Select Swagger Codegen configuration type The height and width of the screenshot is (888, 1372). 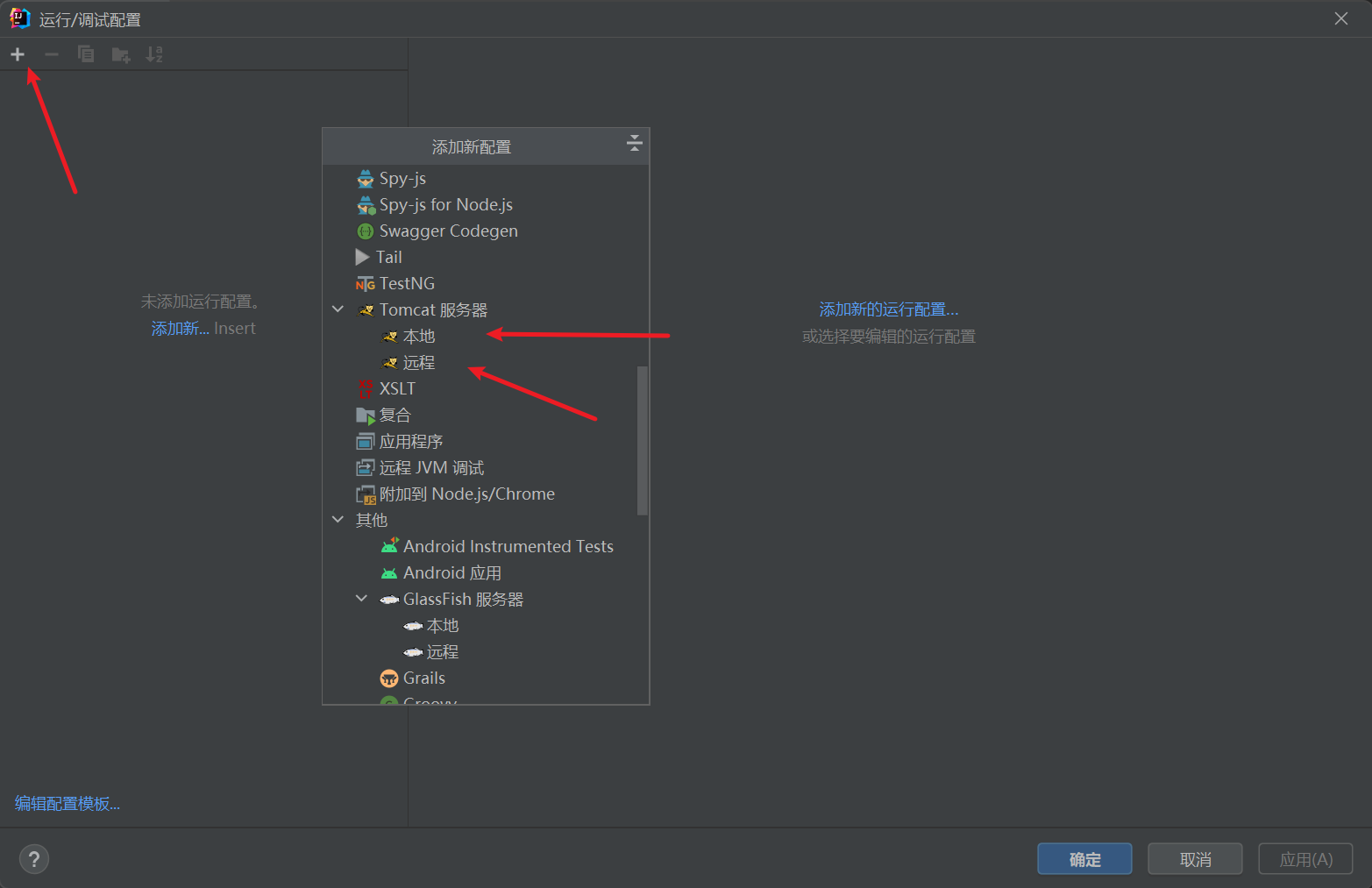click(x=448, y=231)
